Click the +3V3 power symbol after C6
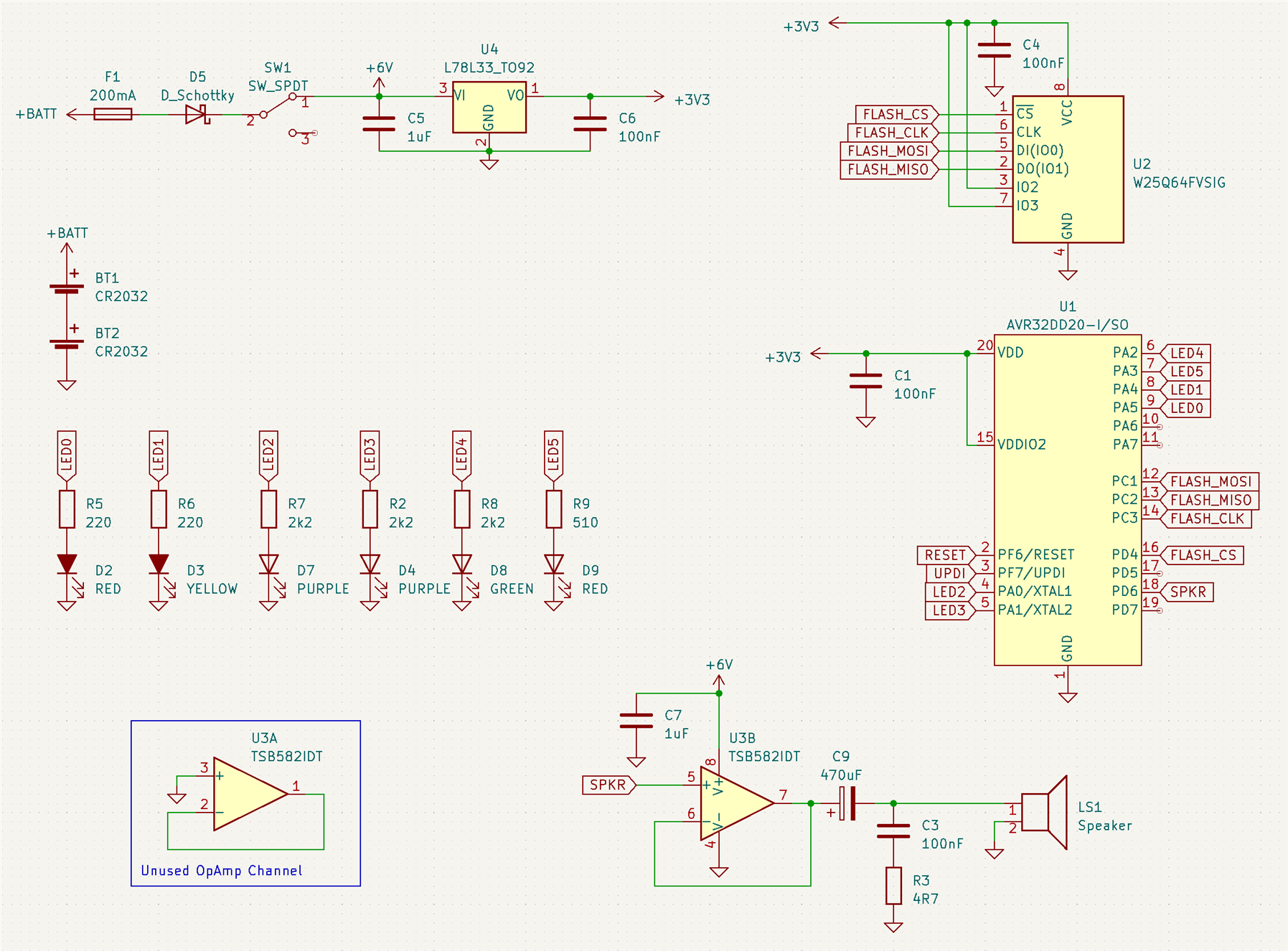The width and height of the screenshot is (1288, 951). [678, 98]
